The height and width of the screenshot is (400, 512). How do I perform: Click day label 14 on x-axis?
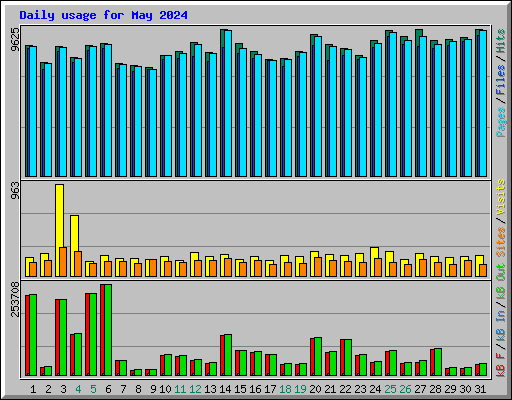225,389
